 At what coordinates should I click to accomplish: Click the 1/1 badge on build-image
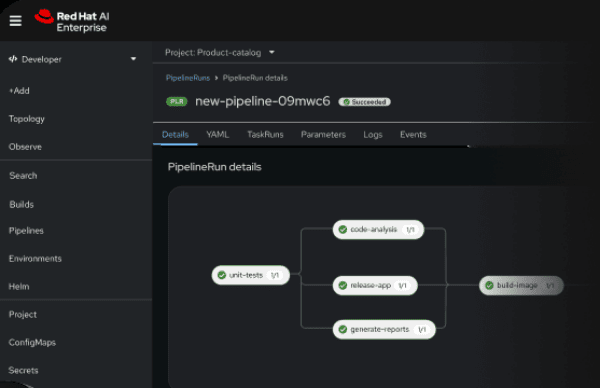tap(550, 285)
